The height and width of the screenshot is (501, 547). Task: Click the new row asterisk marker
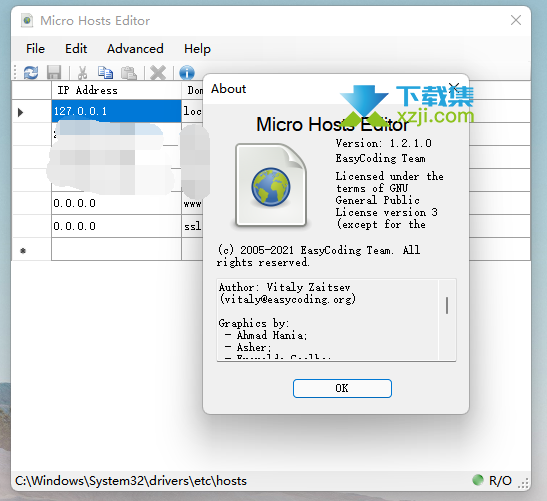pos(23,250)
